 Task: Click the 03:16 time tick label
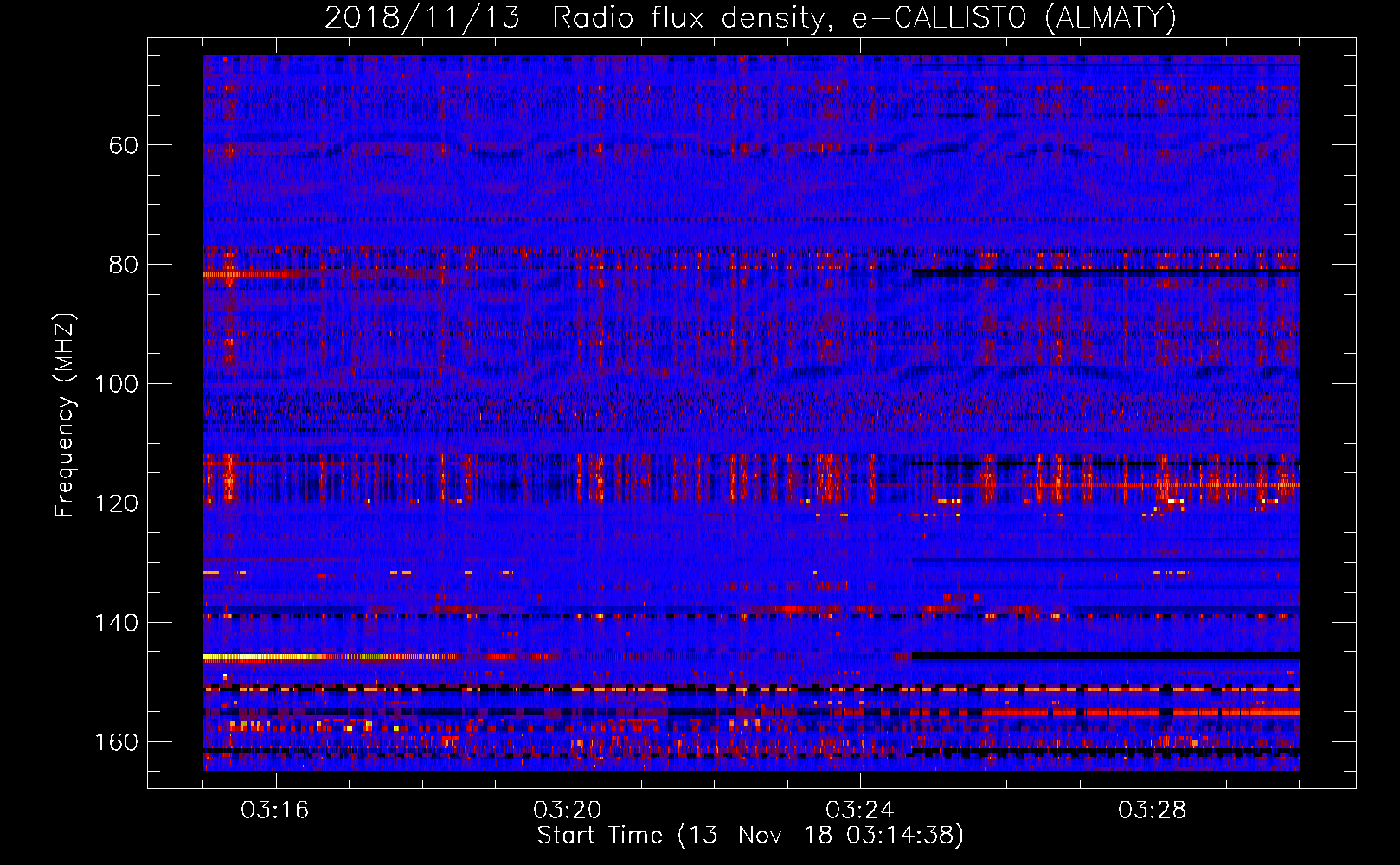click(x=275, y=811)
